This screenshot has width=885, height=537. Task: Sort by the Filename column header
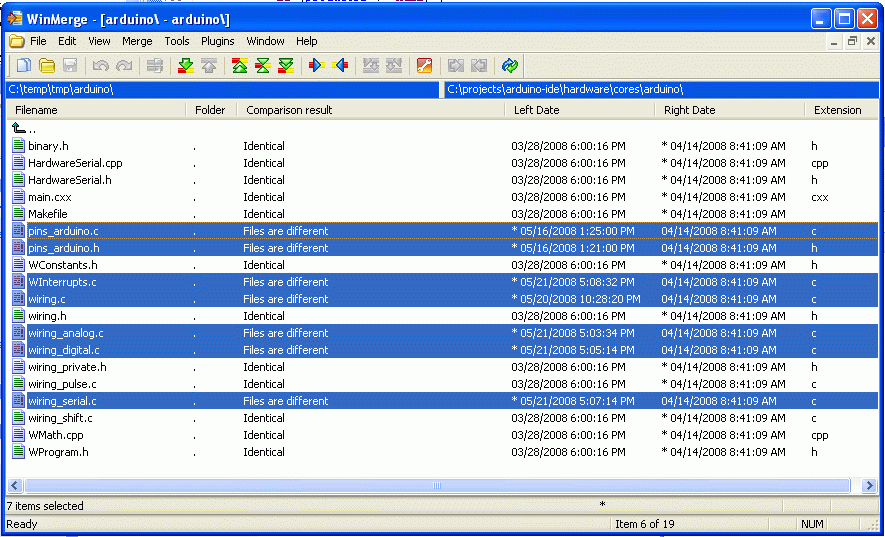[x=96, y=110]
